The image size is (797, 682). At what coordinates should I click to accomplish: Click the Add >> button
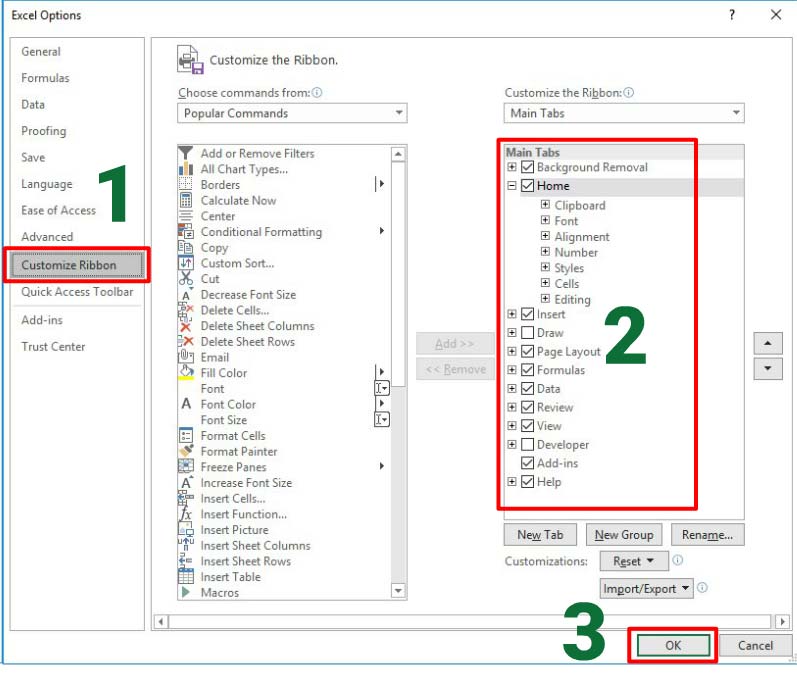[455, 344]
